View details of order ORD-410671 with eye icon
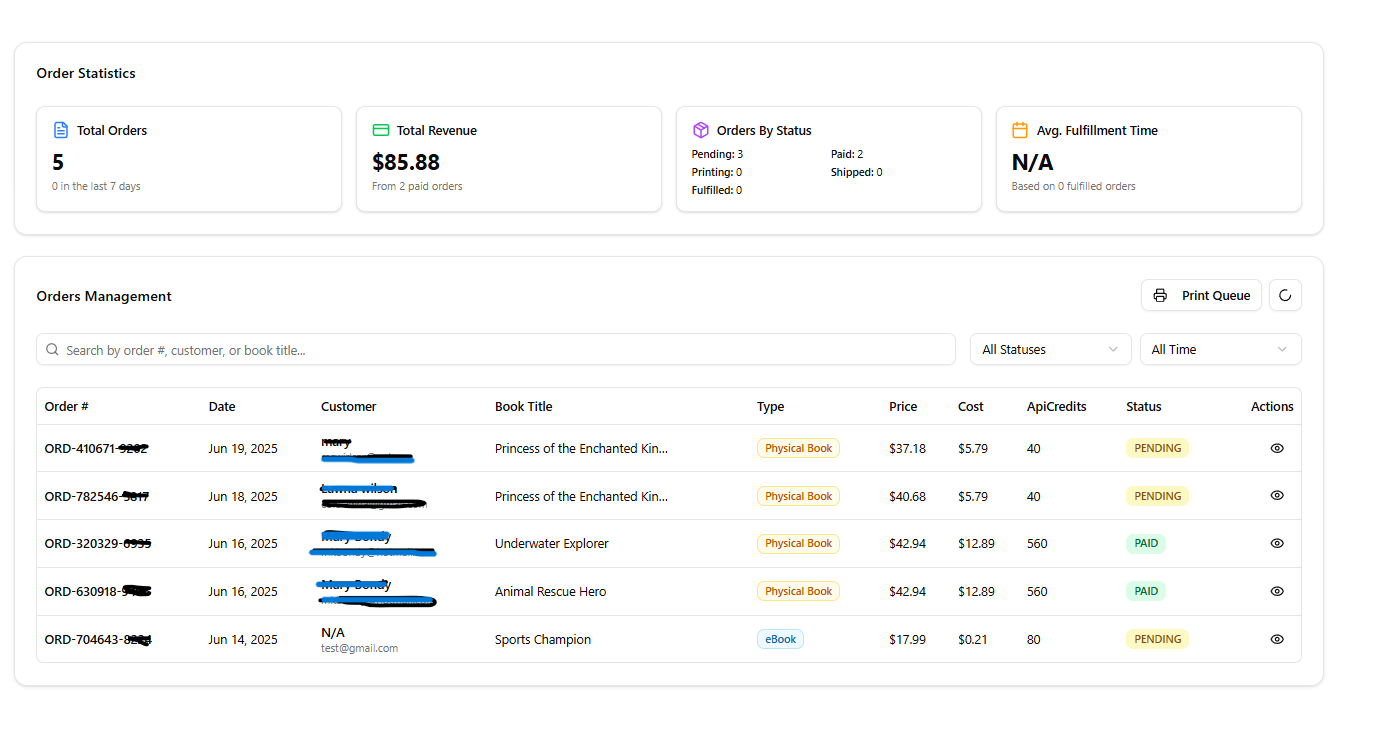The height and width of the screenshot is (743, 1387). pos(1277,448)
